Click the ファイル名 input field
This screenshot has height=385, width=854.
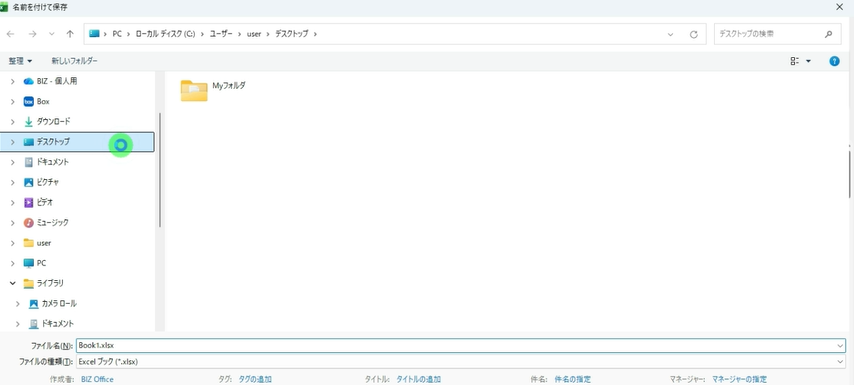[460, 345]
